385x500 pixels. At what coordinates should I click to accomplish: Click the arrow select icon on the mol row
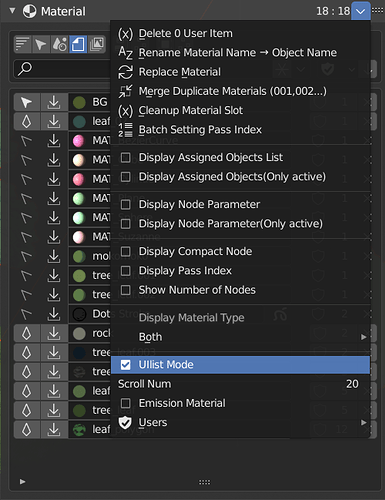[27, 256]
